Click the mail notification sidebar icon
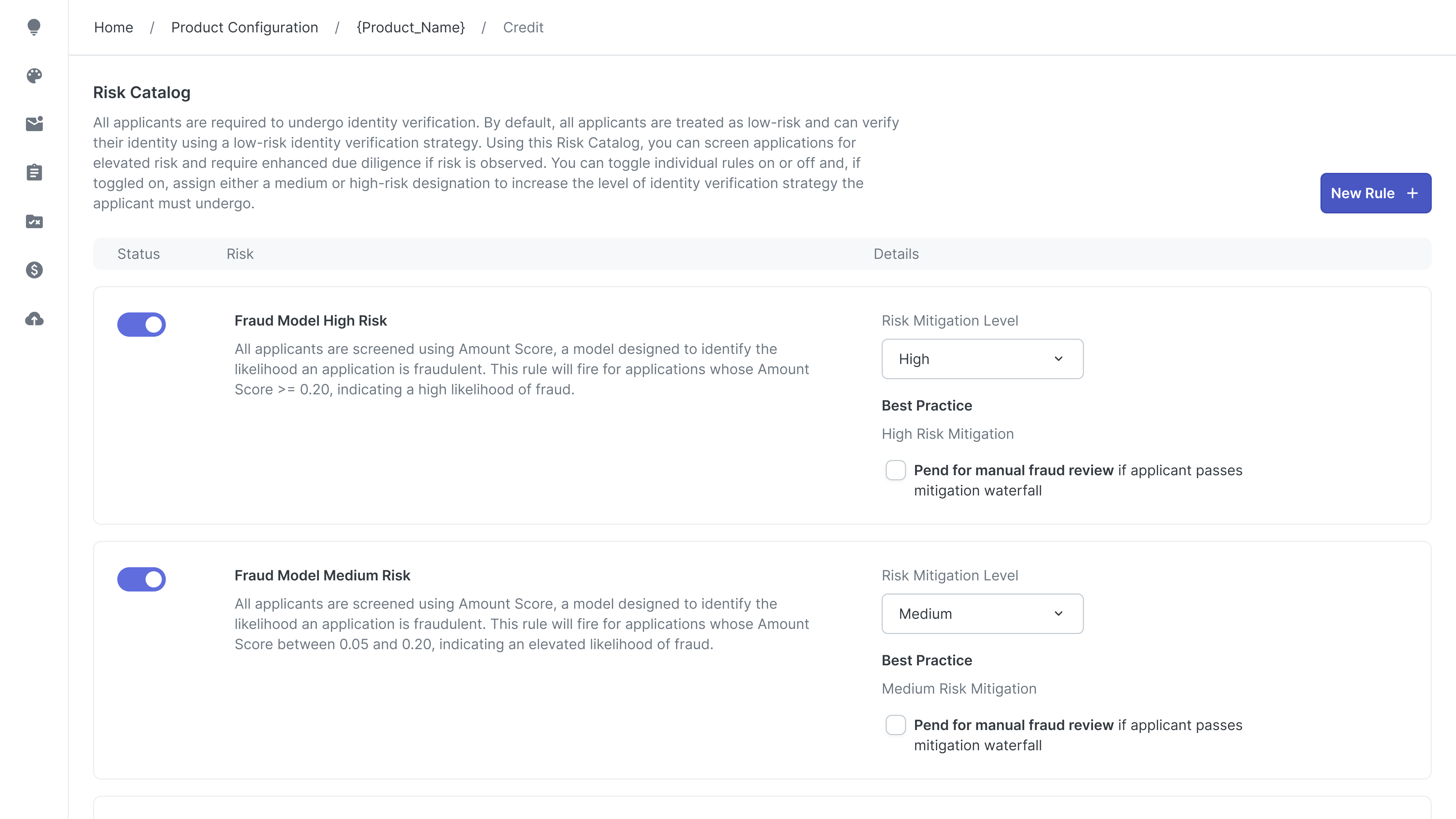Viewport: 1456px width, 819px height. 34,124
